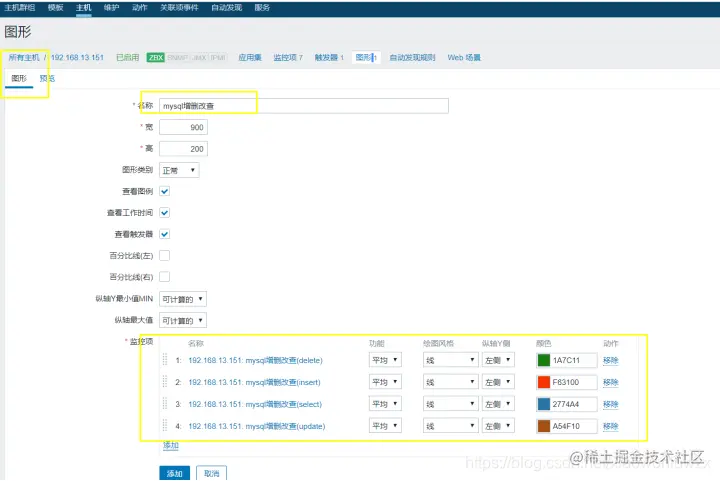Click the 宽 width field
The image size is (720, 481).
183,127
